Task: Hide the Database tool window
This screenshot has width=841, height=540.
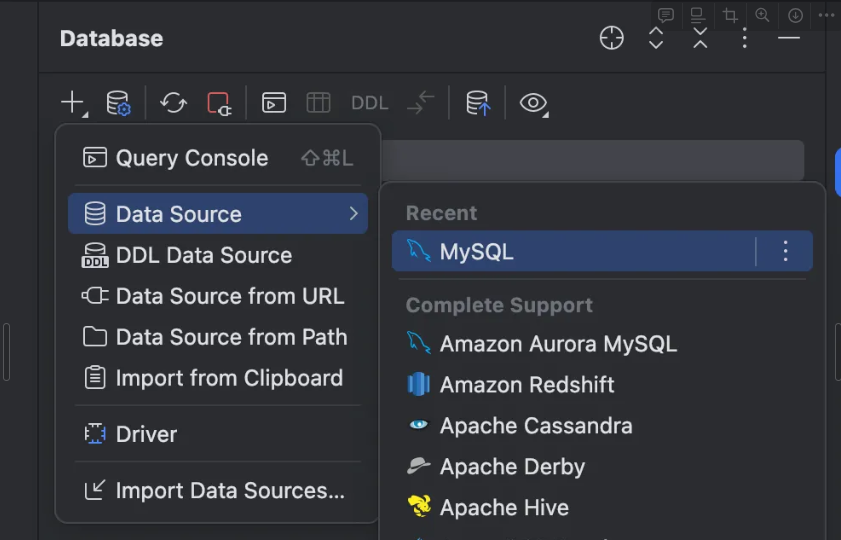Action: click(789, 39)
